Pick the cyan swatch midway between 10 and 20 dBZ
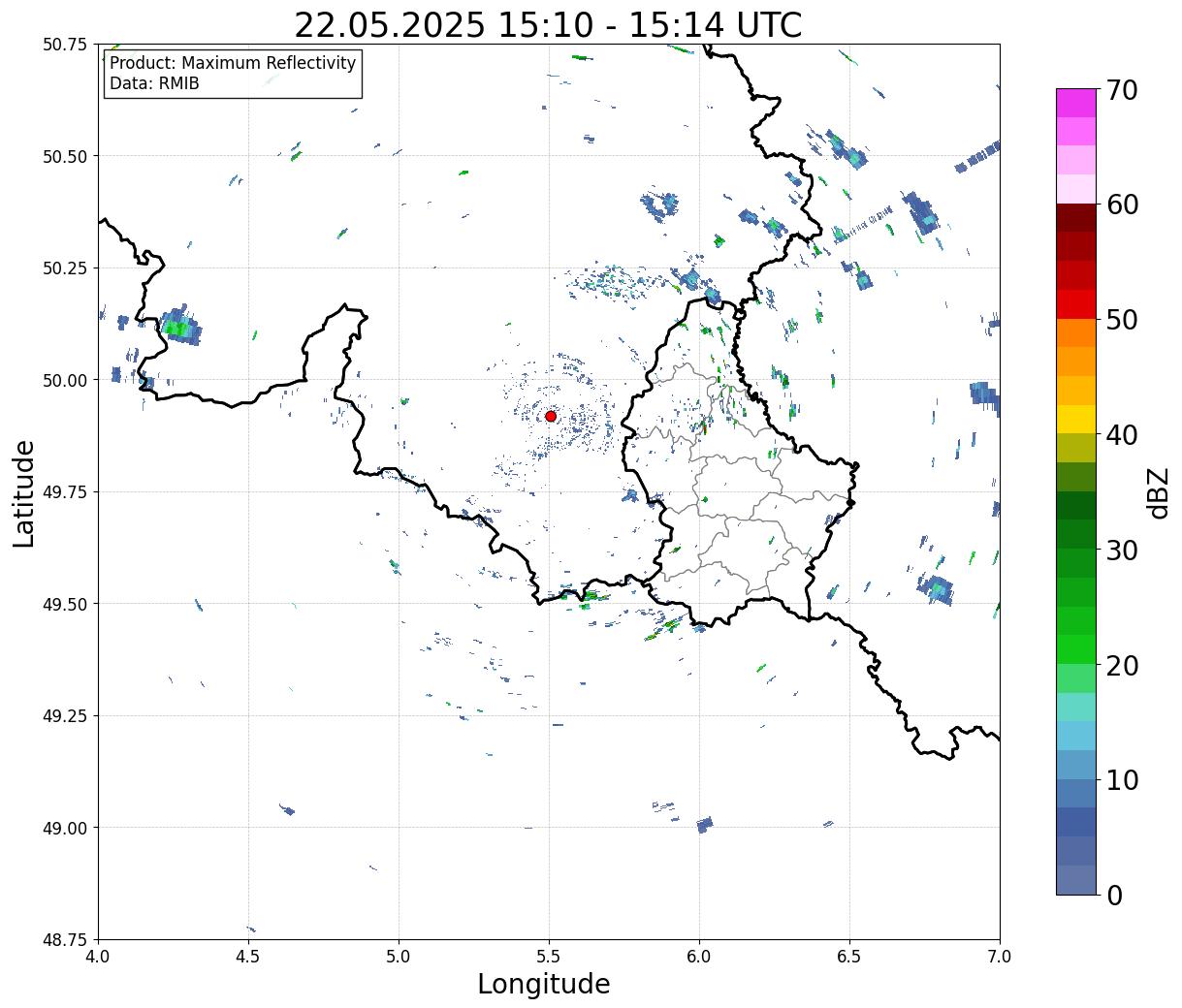1182x1008 pixels. point(1075,736)
